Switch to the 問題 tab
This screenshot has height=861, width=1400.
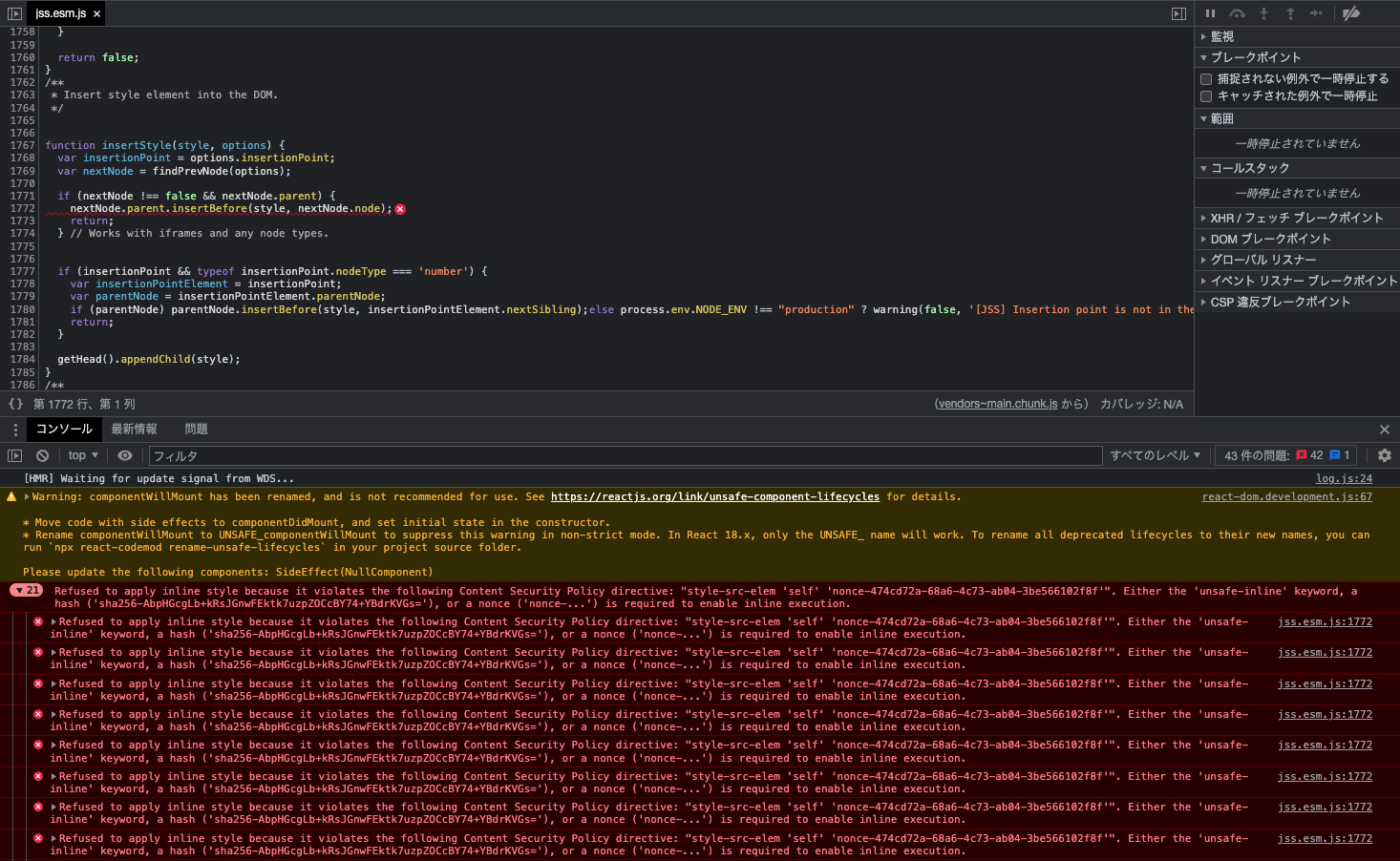tap(196, 430)
